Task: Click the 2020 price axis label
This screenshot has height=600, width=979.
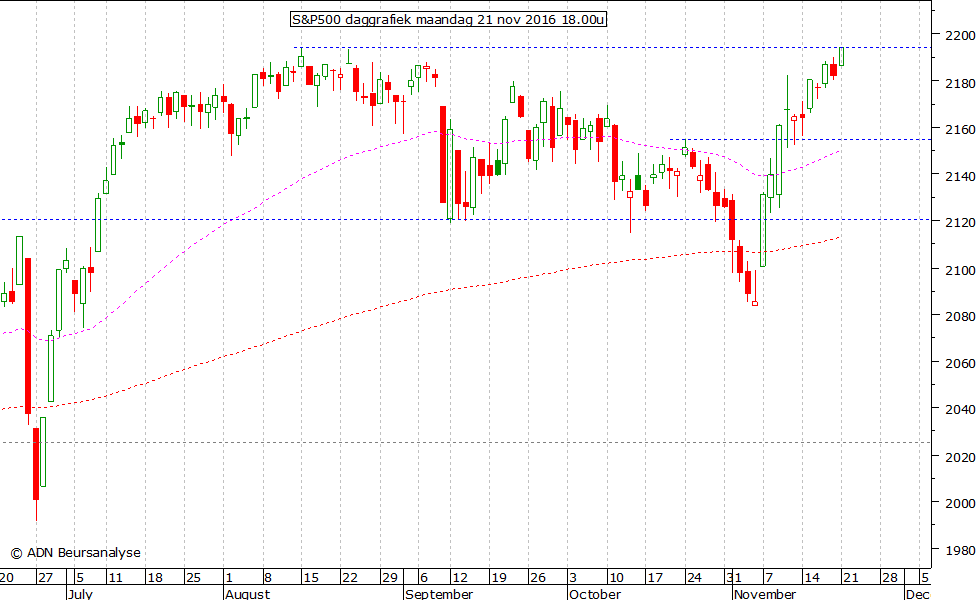Action: pos(960,458)
